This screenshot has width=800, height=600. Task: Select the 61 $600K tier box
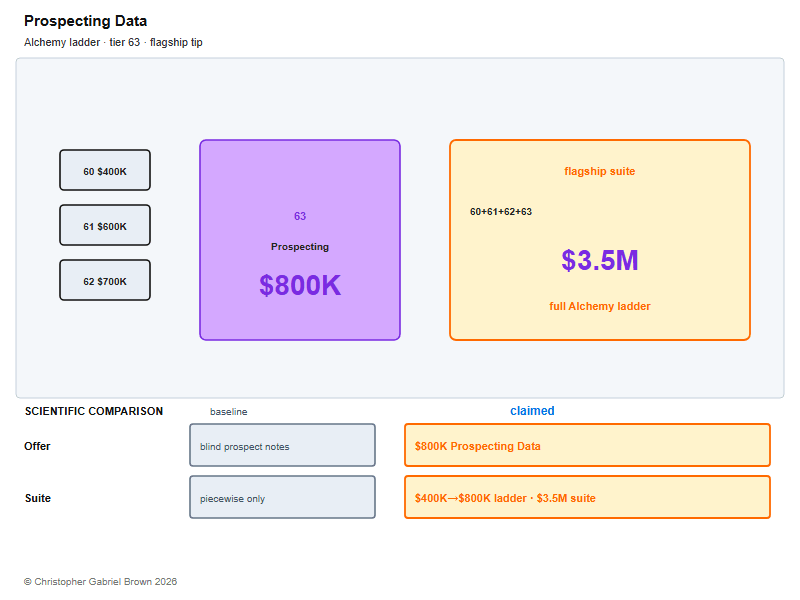pyautogui.click(x=105, y=225)
